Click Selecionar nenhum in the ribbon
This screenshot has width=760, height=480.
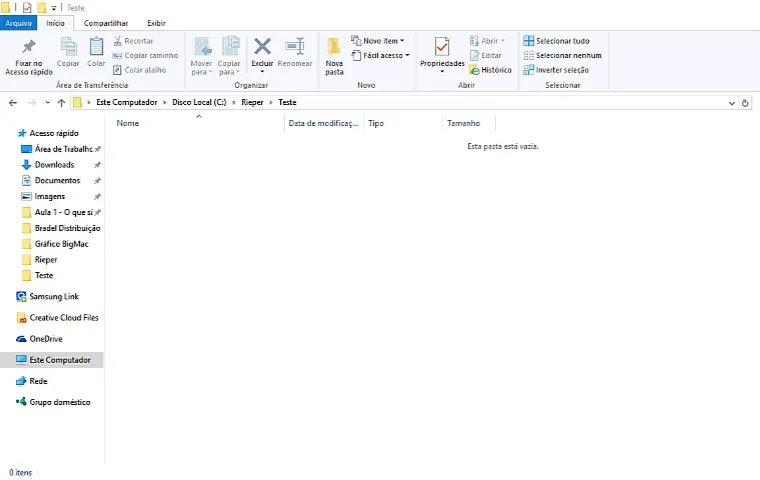(563, 55)
